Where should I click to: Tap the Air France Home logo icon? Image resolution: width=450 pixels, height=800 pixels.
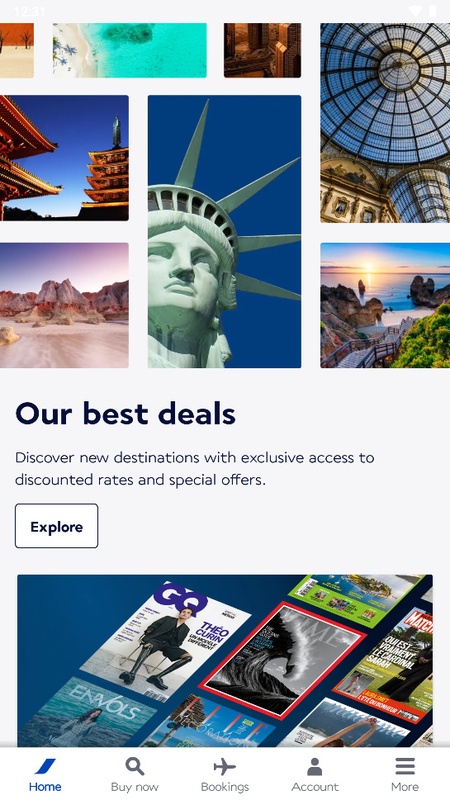click(x=45, y=766)
